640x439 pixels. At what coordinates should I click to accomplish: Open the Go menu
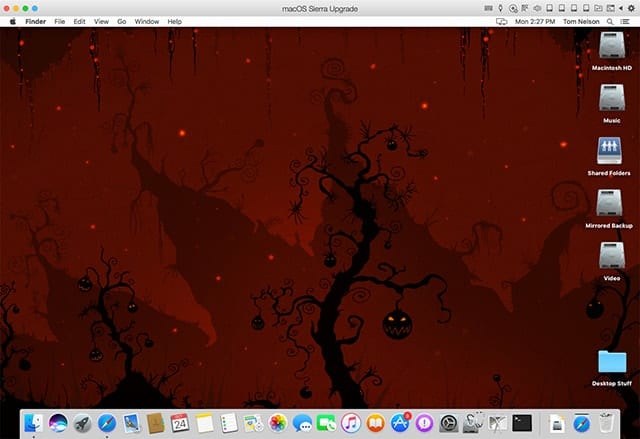(121, 21)
